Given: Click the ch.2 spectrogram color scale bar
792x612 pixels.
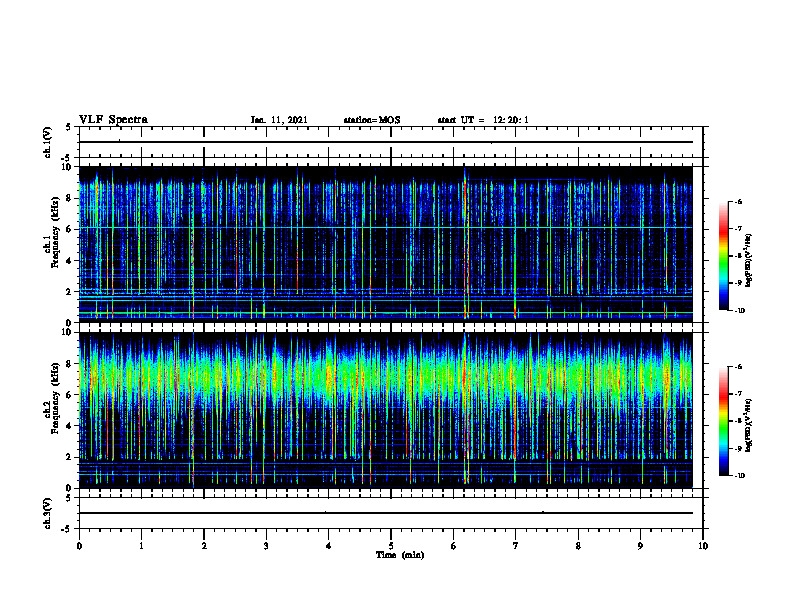Looking at the screenshot, I should tap(723, 421).
